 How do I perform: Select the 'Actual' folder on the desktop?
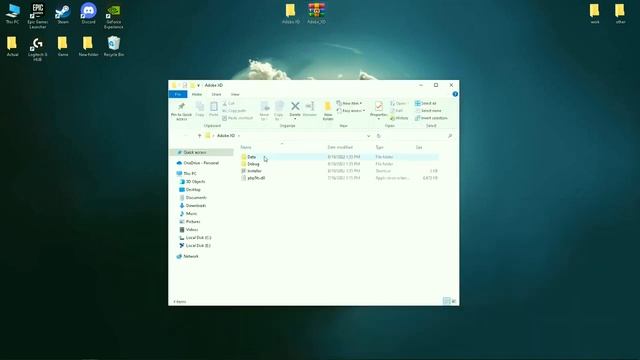pos(12,46)
